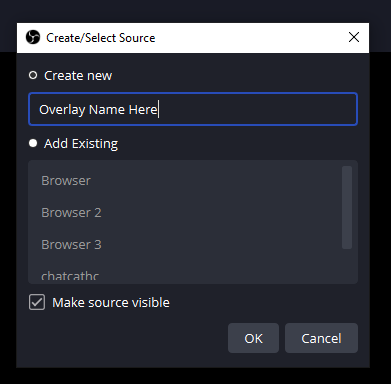The width and height of the screenshot is (391, 384).
Task: Click the word "Overlay" in the name field
Action: tap(62, 110)
